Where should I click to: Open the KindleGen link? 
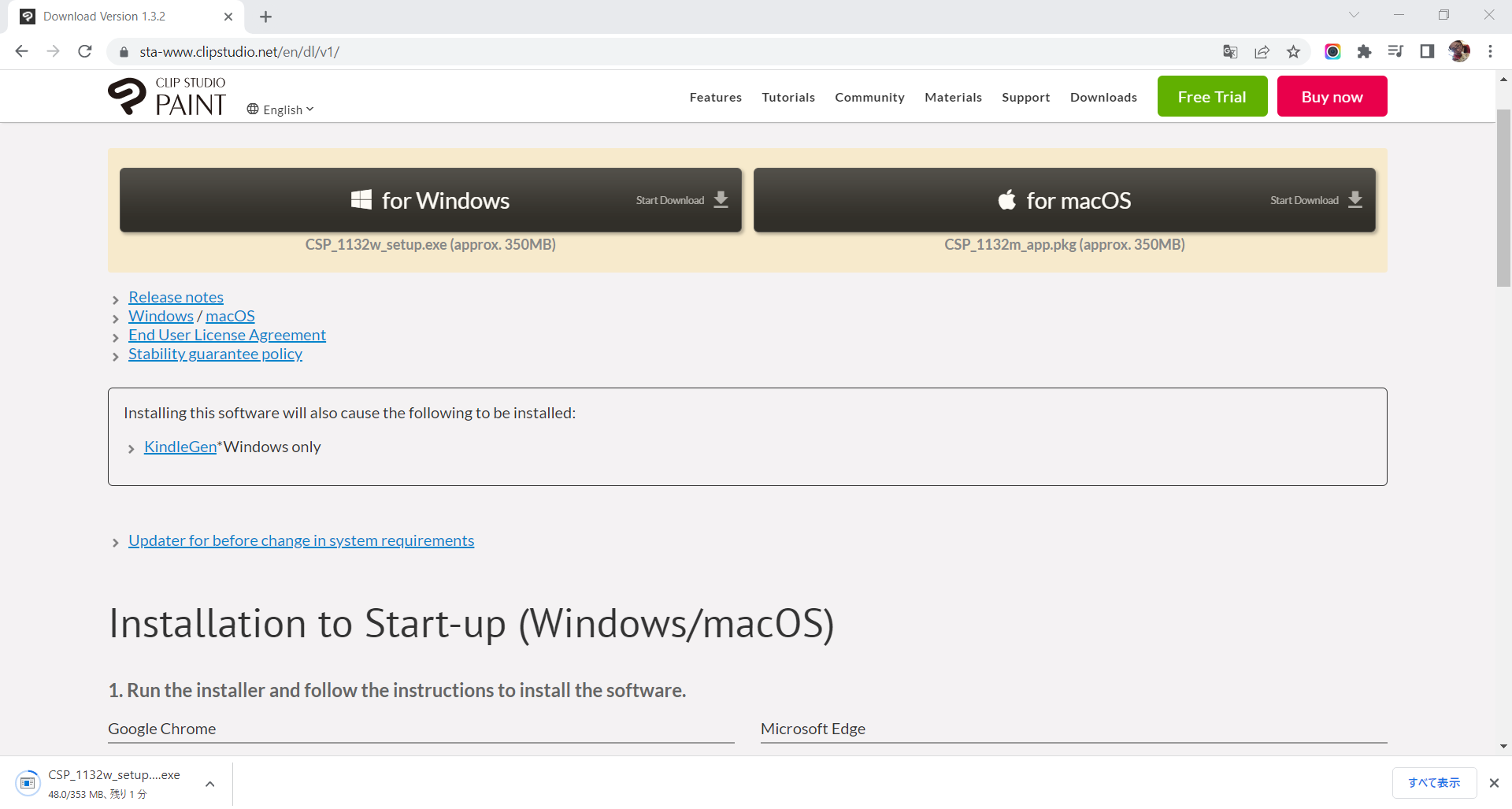(x=180, y=447)
